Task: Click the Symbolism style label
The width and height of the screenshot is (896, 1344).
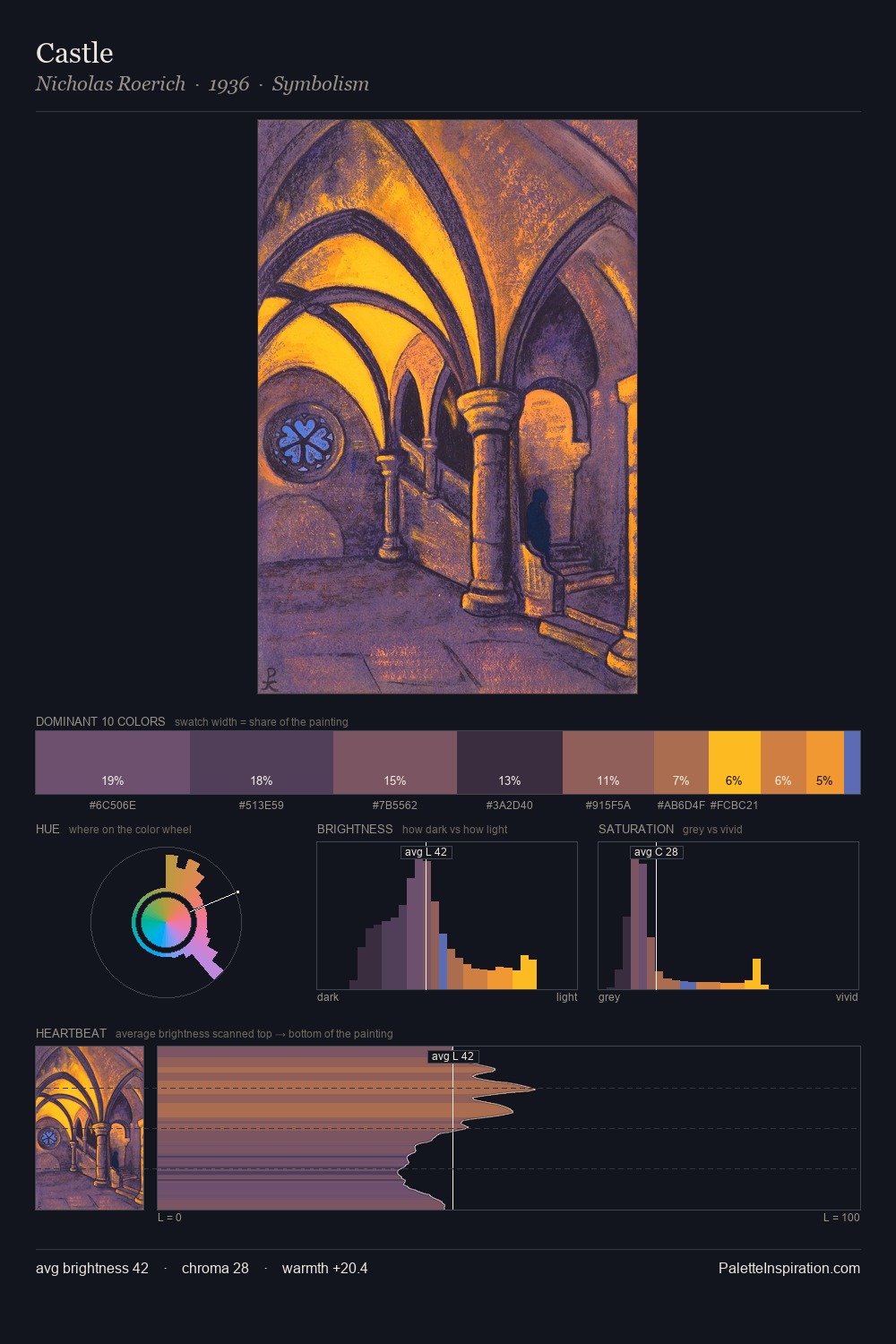Action: click(x=321, y=83)
